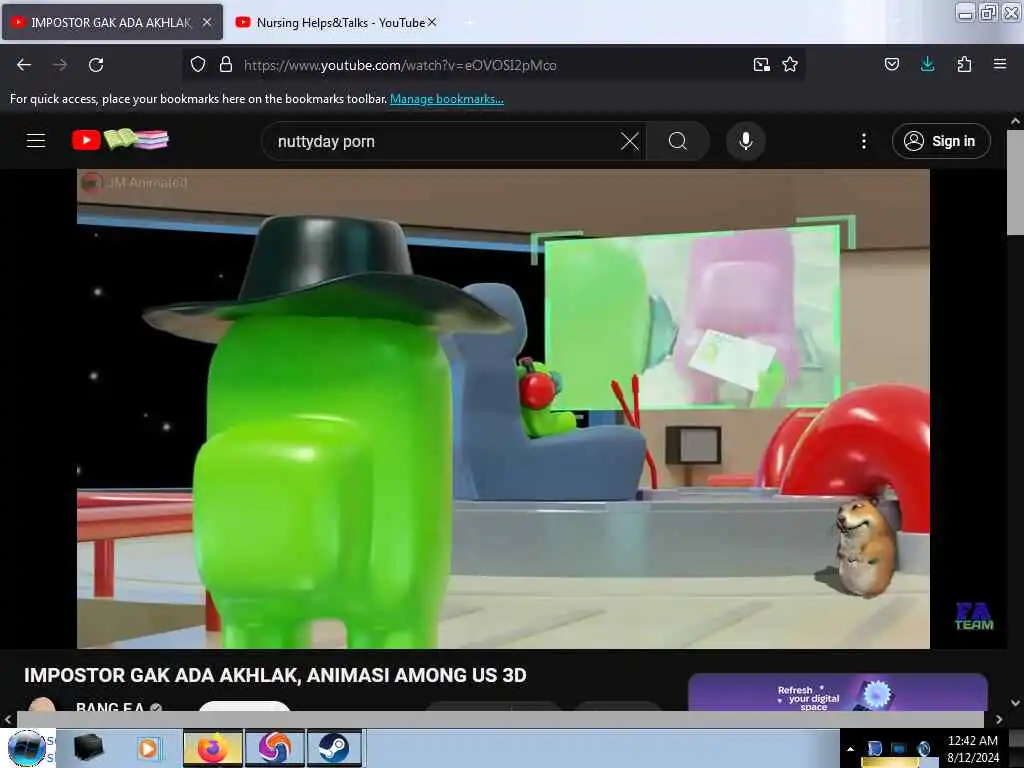This screenshot has width=1024, height=768.
Task: View site security padlock info
Action: click(x=226, y=65)
